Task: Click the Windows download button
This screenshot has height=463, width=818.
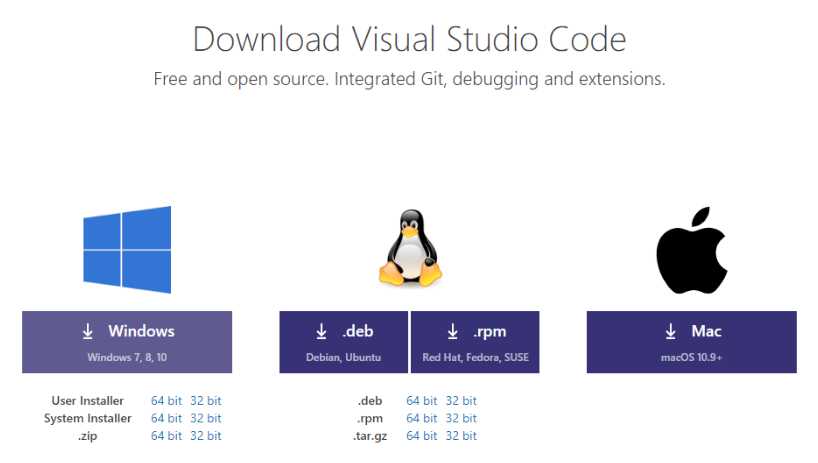Action: tap(127, 342)
